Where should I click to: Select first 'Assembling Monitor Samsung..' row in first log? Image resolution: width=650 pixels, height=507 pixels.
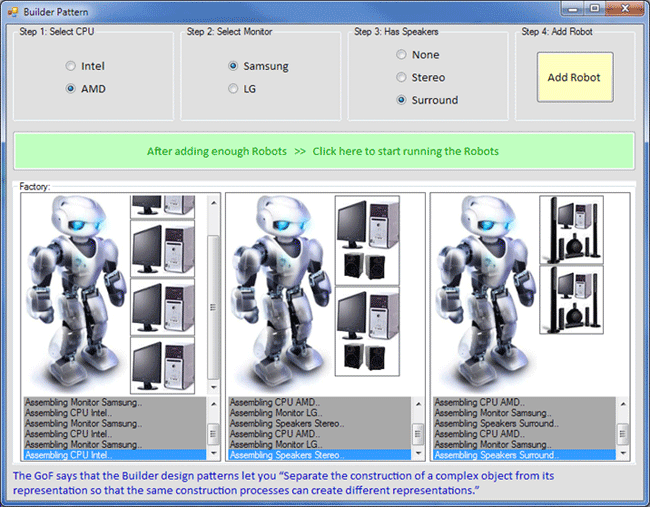(x=115, y=402)
